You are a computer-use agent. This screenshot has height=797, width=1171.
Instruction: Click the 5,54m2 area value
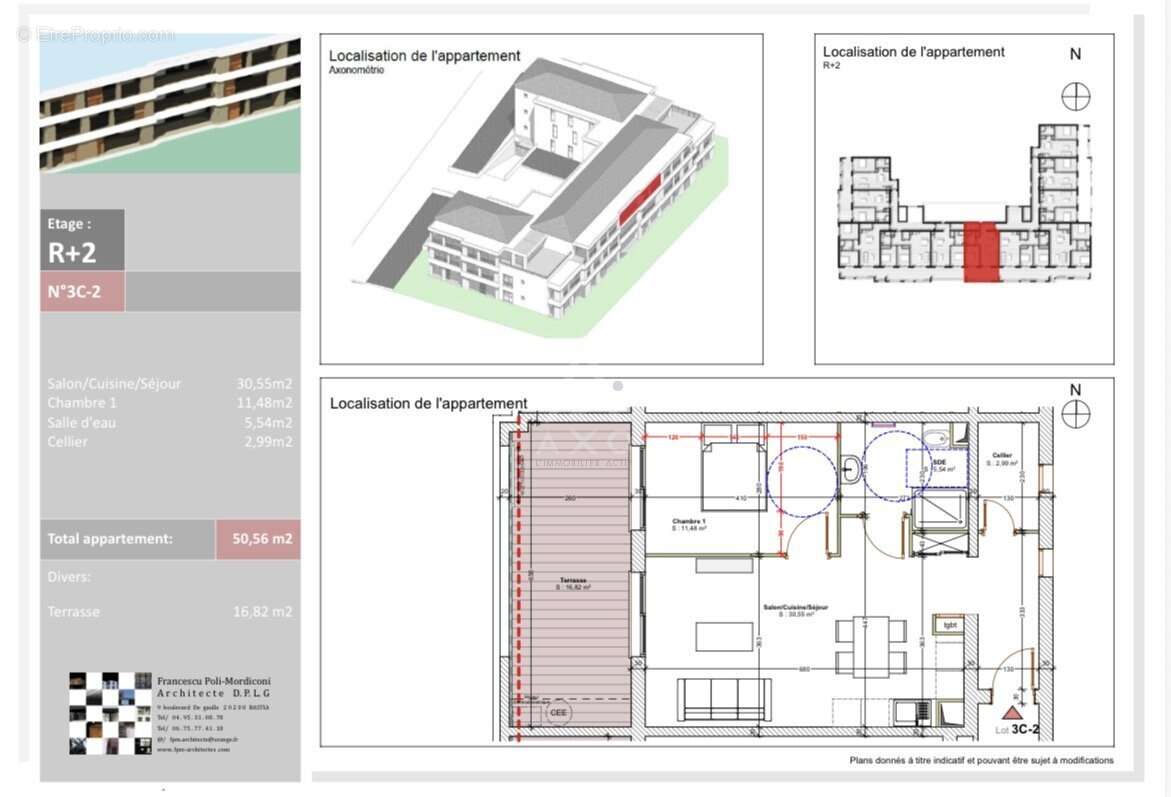pyautogui.click(x=268, y=422)
